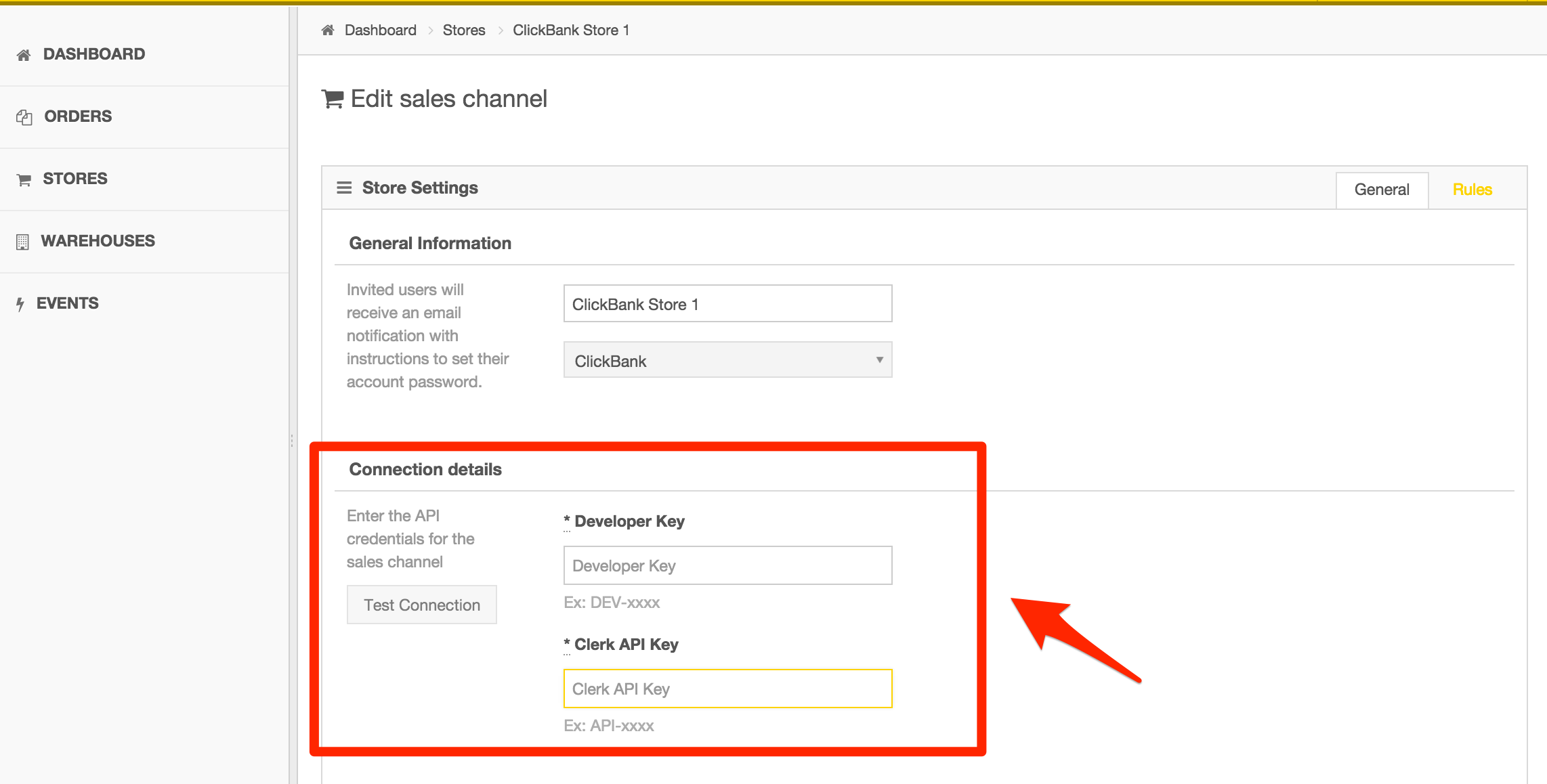Click the breadcrumb home icon
This screenshot has height=784, width=1547.
[328, 30]
